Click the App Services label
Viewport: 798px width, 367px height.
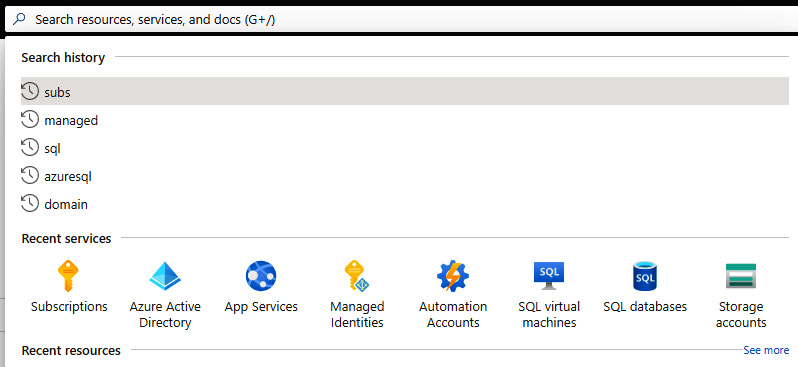coord(261,306)
